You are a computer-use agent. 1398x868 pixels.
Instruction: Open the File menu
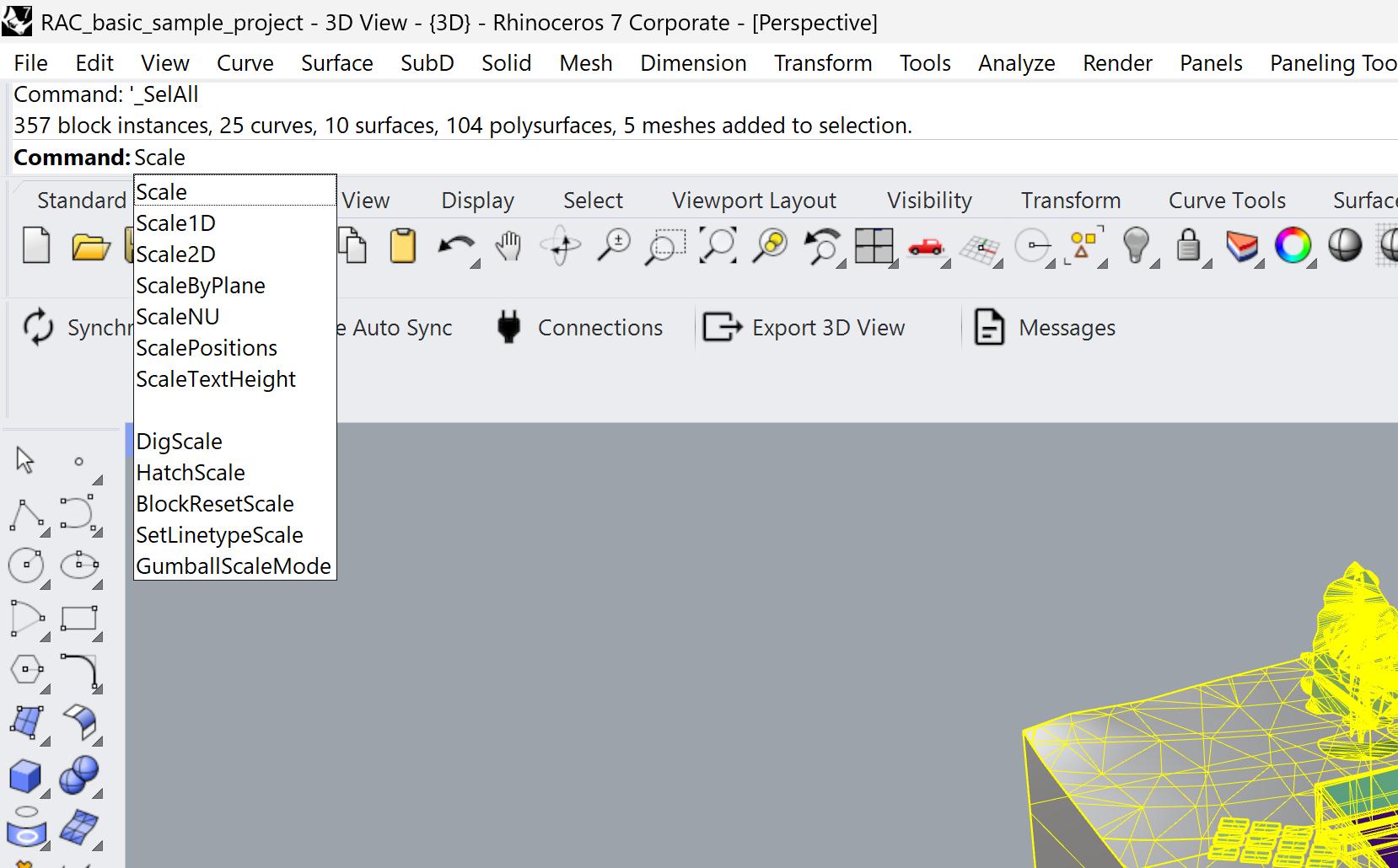point(31,63)
